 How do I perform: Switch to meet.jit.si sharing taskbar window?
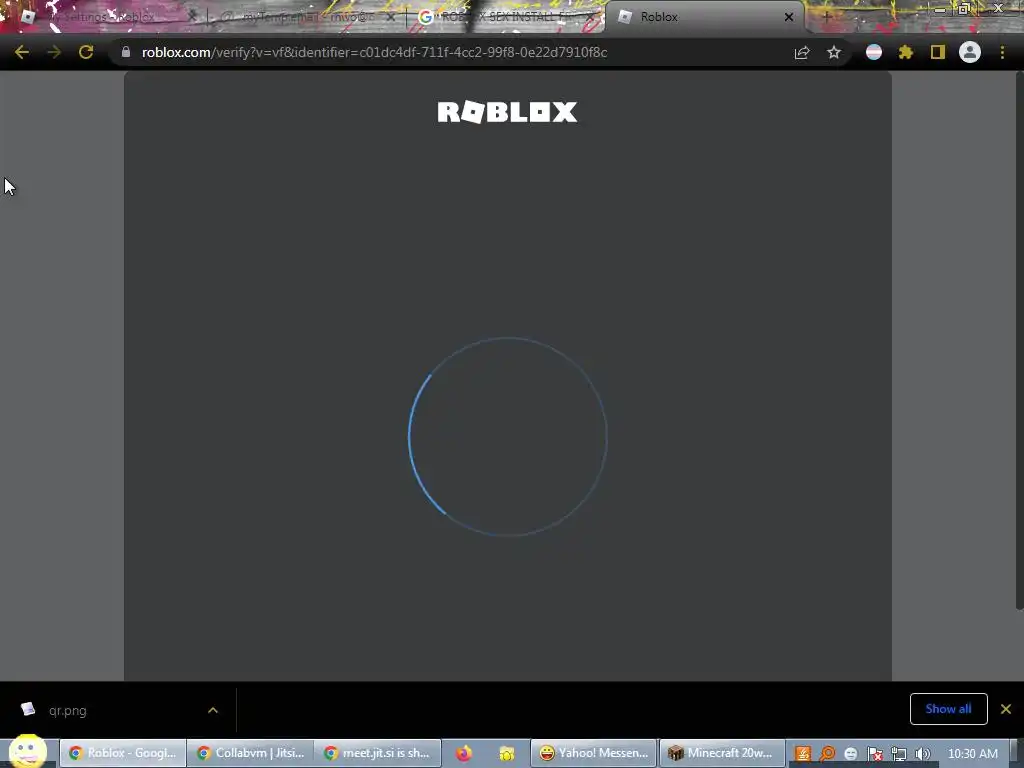click(378, 753)
